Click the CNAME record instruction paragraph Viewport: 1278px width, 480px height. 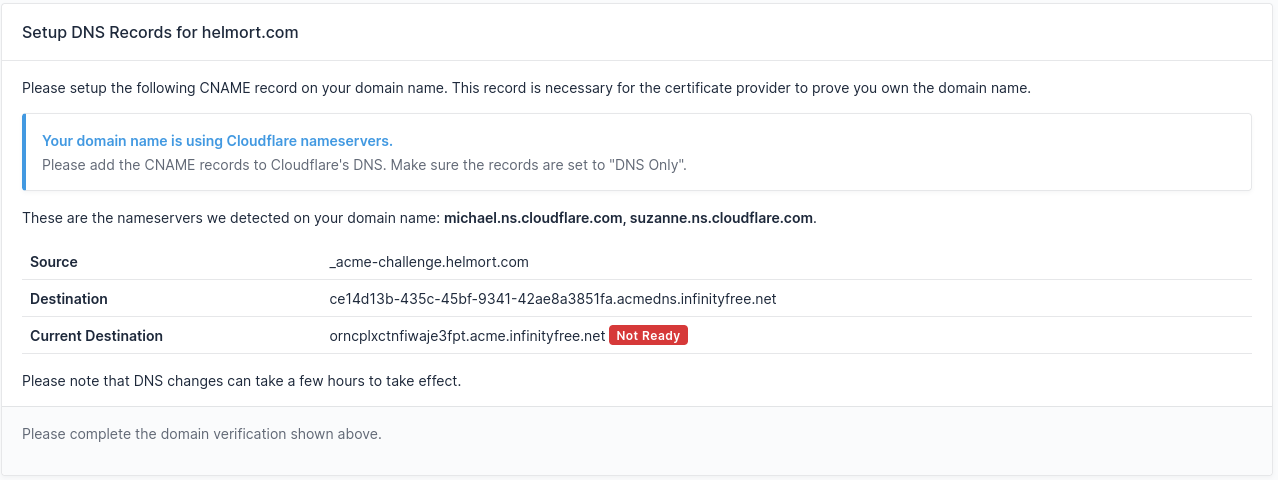click(526, 88)
